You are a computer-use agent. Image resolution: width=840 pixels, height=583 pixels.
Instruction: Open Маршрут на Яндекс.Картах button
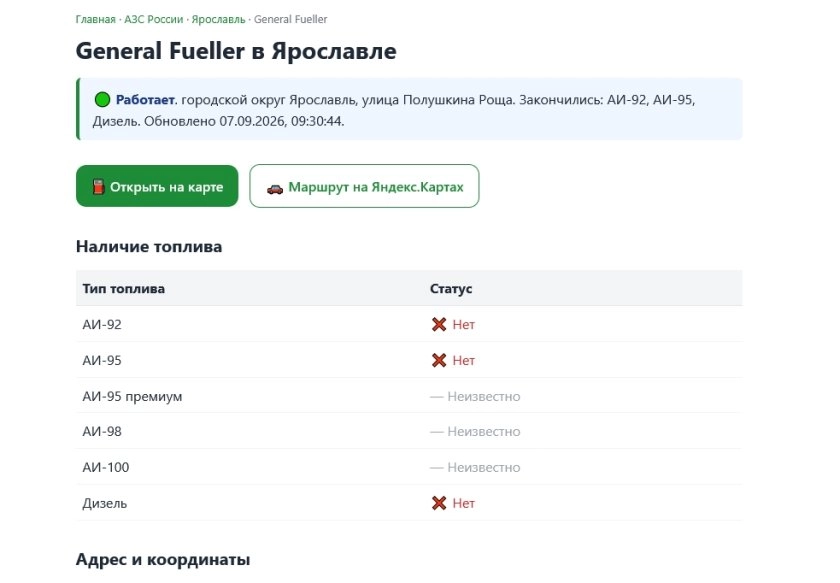point(364,186)
